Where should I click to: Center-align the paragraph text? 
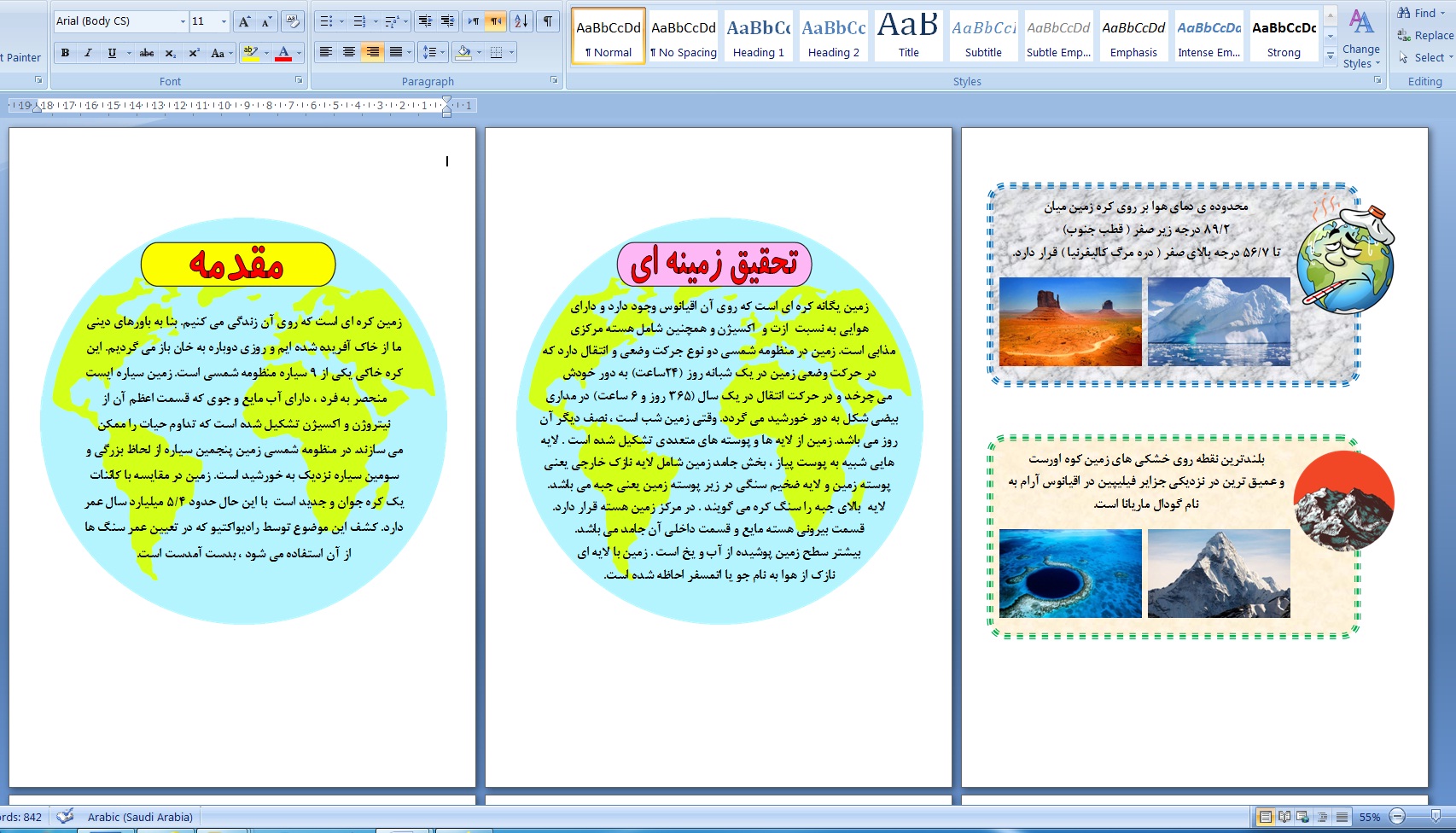click(x=349, y=53)
